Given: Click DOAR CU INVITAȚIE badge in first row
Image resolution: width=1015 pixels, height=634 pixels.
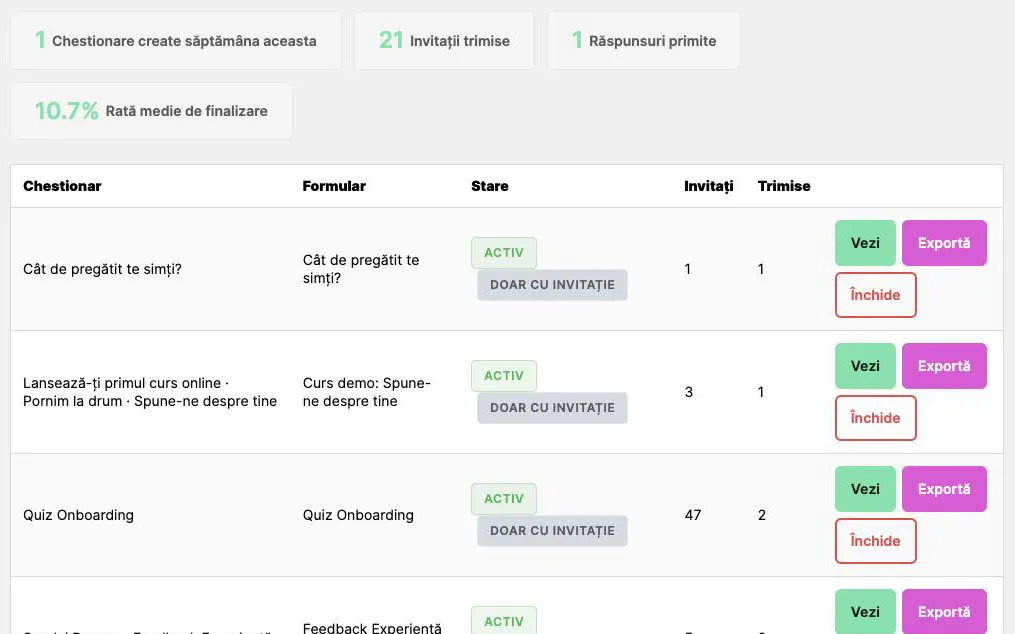Looking at the screenshot, I should click(x=552, y=285).
